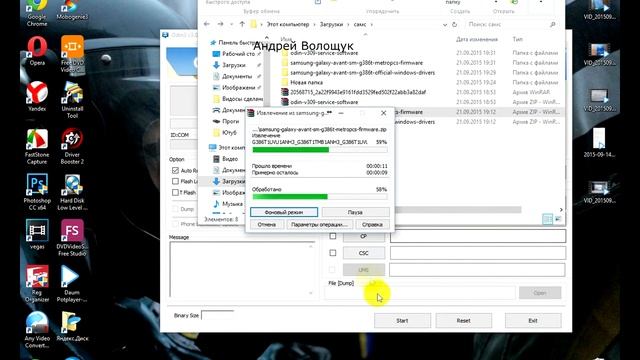
Task: Toggle T Flash checkbox in Odin
Action: click(176, 192)
